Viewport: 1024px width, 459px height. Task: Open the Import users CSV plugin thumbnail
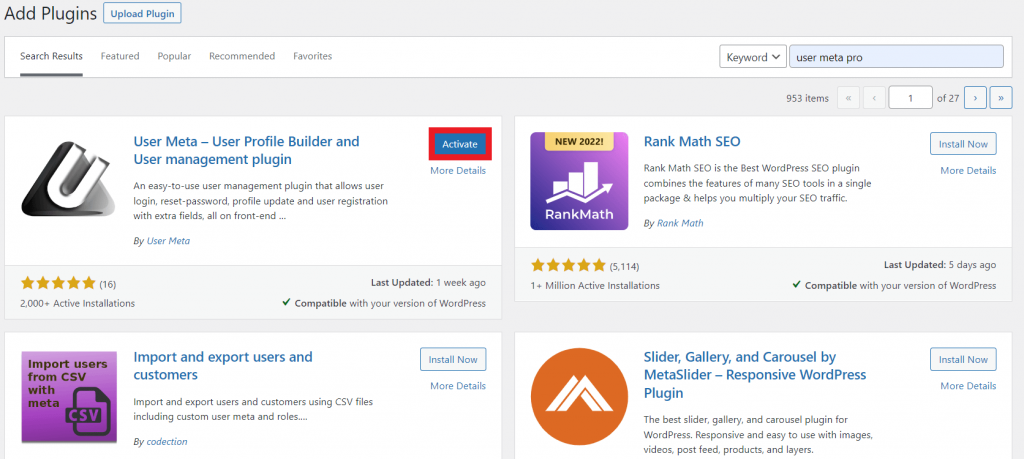pos(69,397)
